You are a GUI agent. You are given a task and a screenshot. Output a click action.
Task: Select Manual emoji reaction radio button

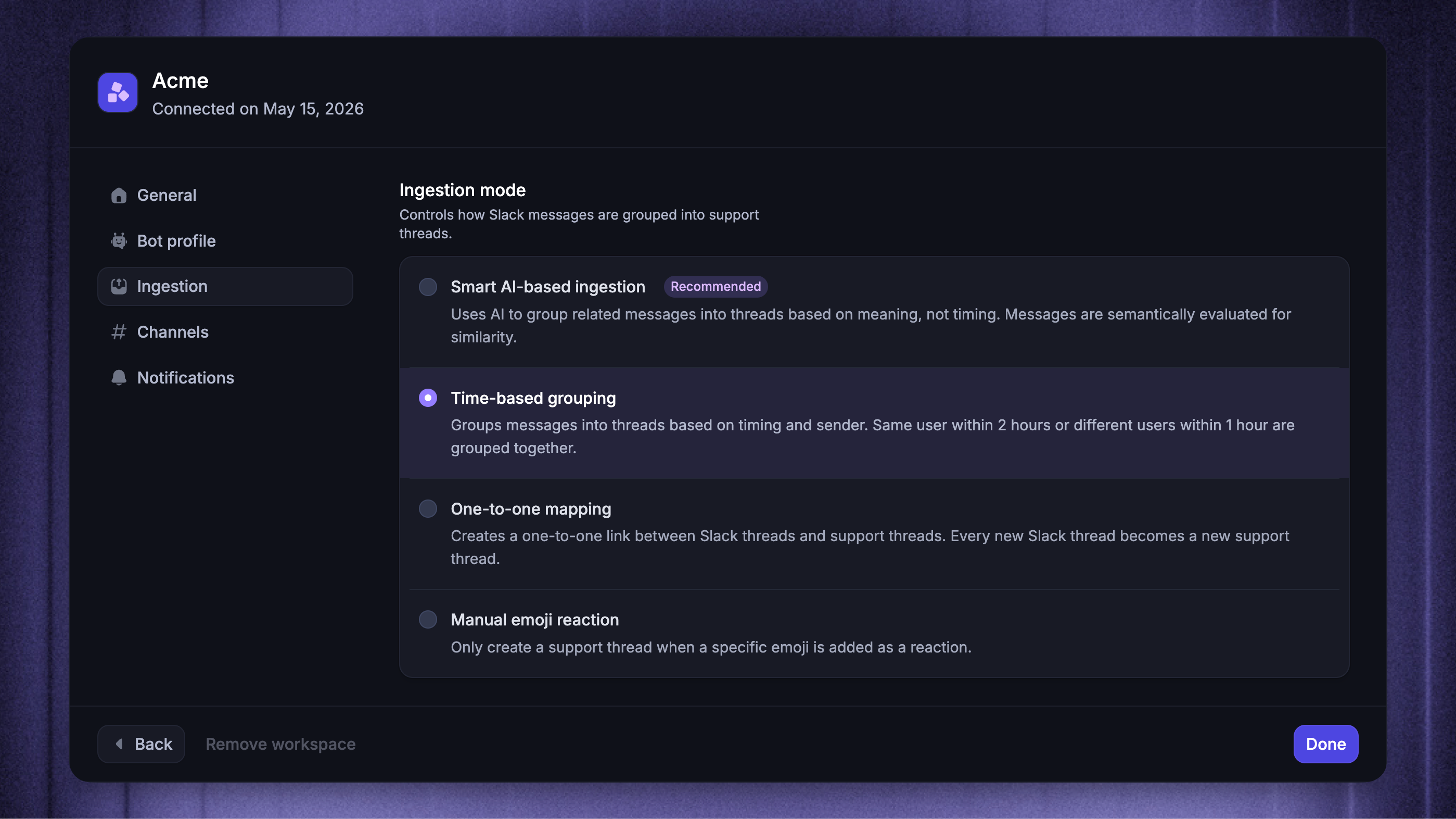428,620
